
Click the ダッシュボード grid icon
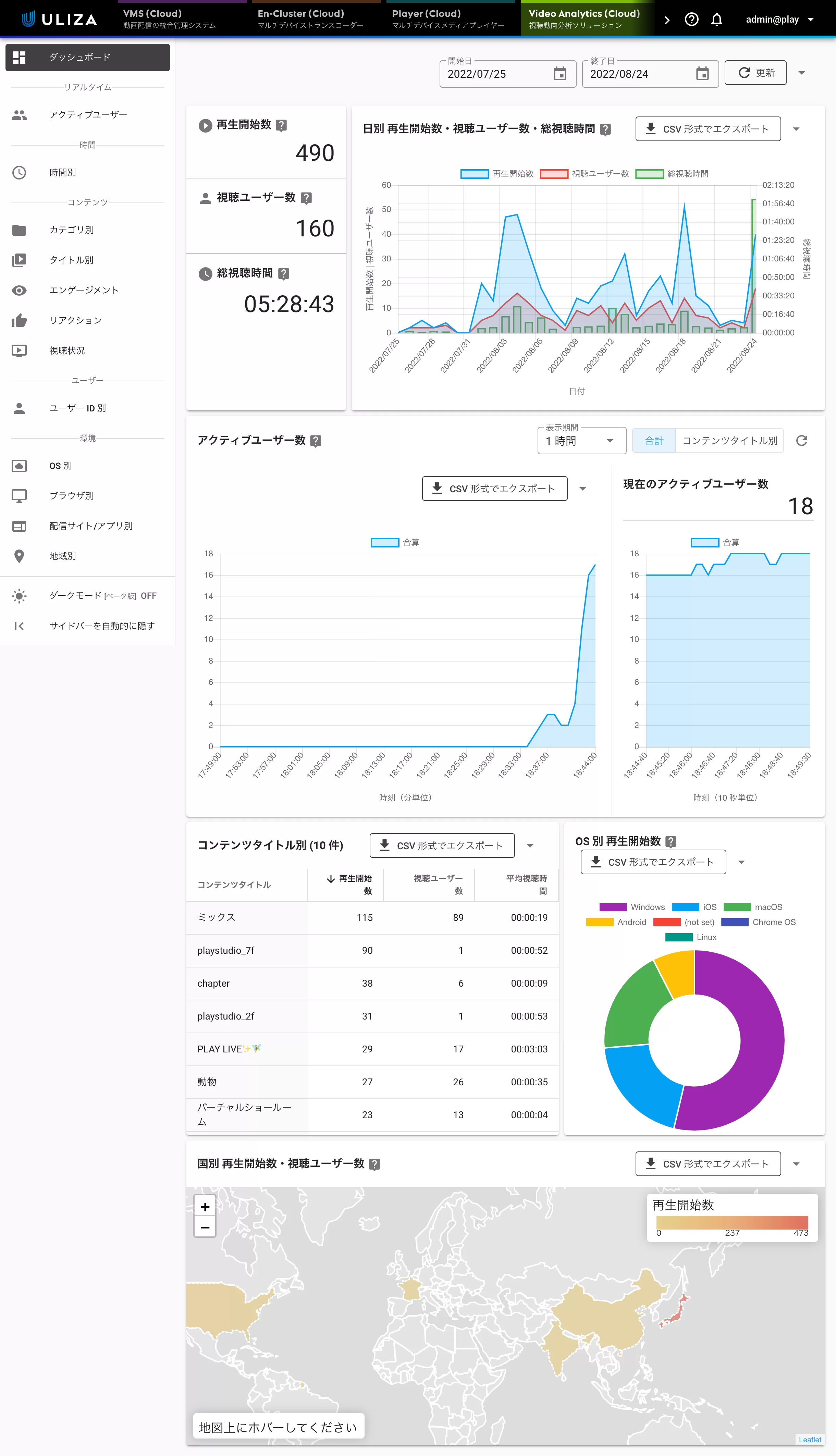tap(19, 58)
